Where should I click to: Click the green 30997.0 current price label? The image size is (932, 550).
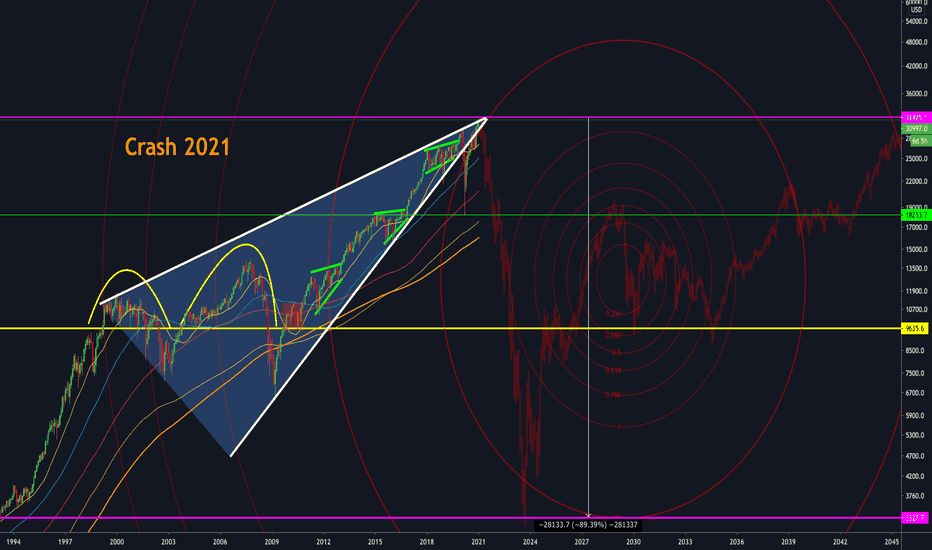tap(915, 128)
